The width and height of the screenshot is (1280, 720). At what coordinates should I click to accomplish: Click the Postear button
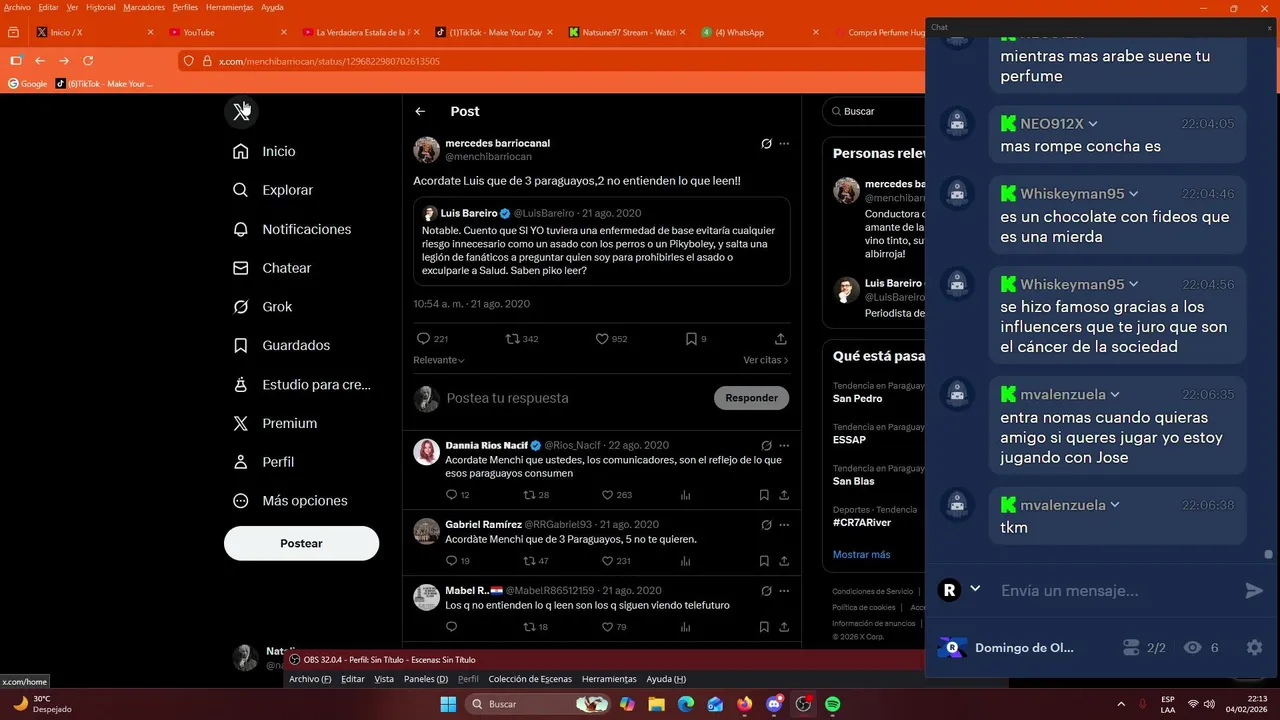click(x=301, y=543)
